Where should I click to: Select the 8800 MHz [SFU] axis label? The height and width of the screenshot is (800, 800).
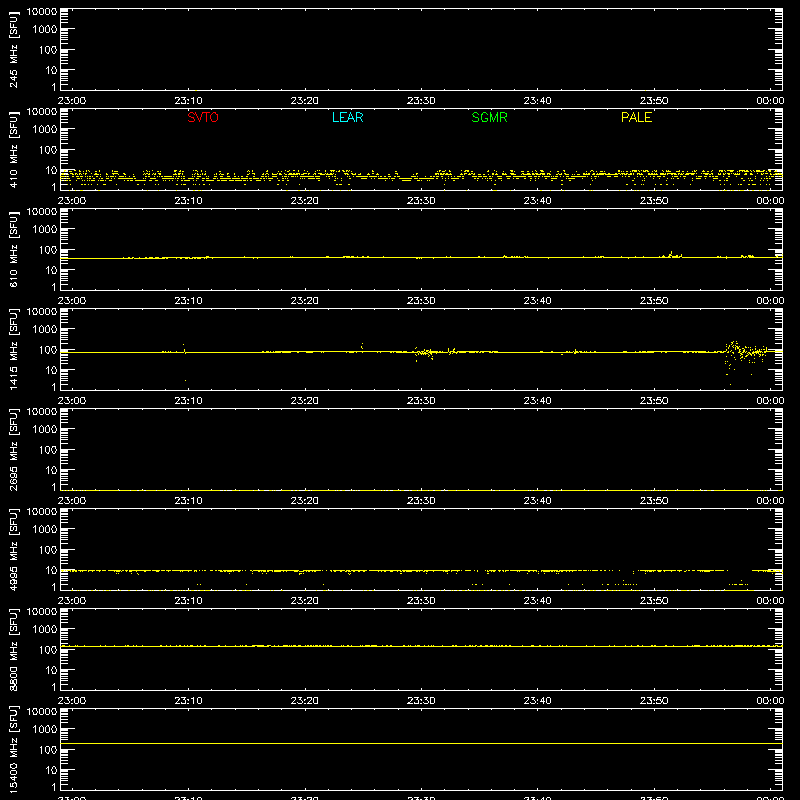point(14,650)
